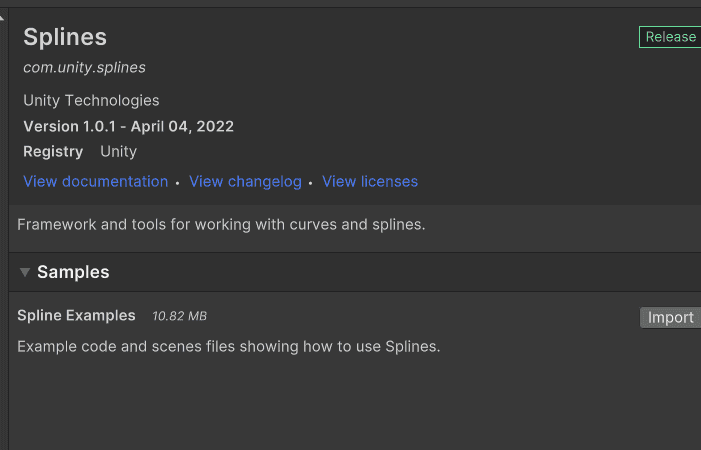Open the View documentation link
The image size is (701, 450).
[x=96, y=181]
